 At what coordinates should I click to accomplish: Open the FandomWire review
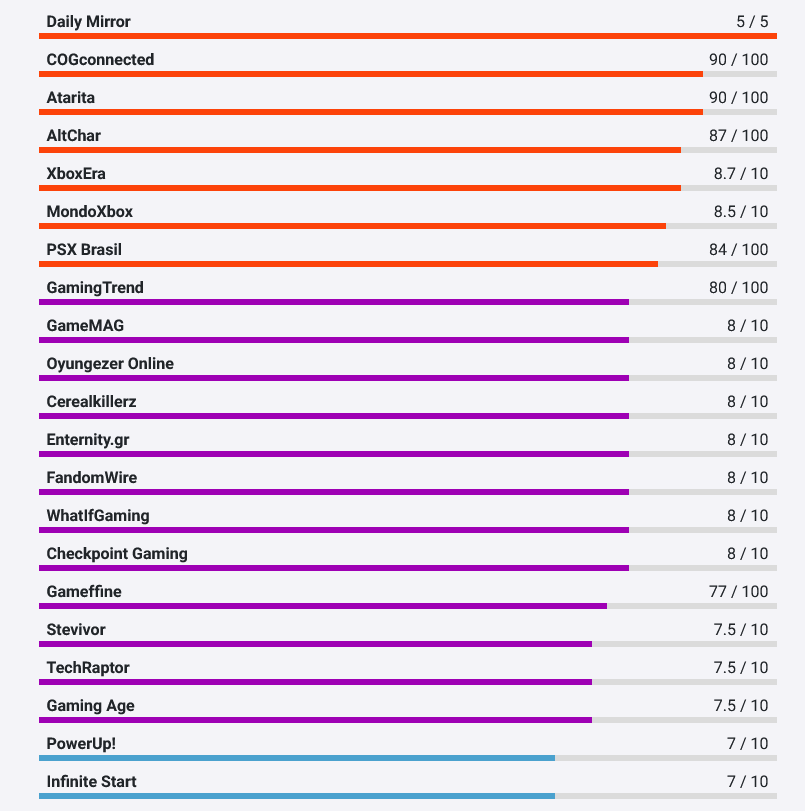pos(92,477)
